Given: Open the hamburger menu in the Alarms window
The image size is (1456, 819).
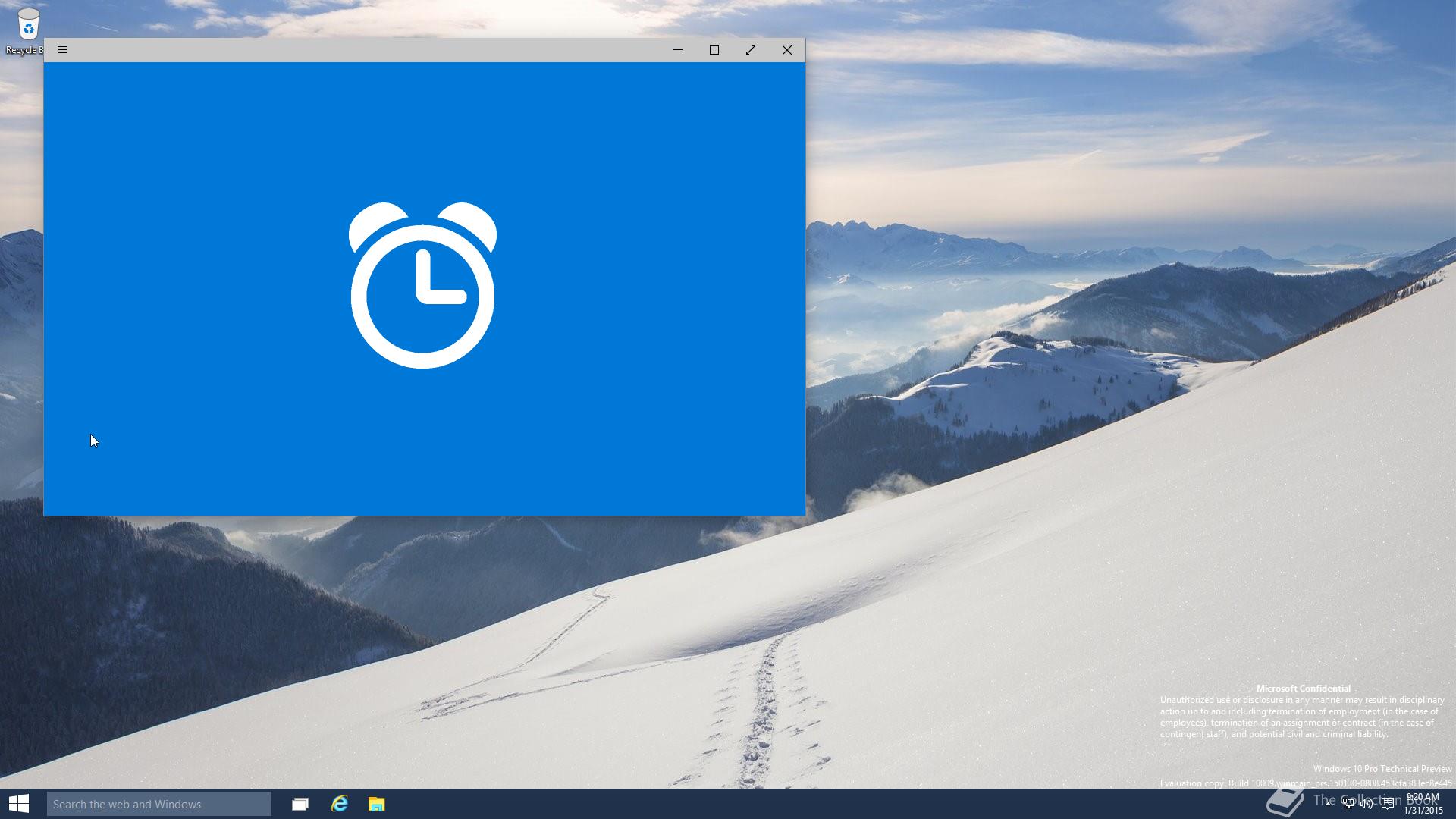Looking at the screenshot, I should coord(62,50).
